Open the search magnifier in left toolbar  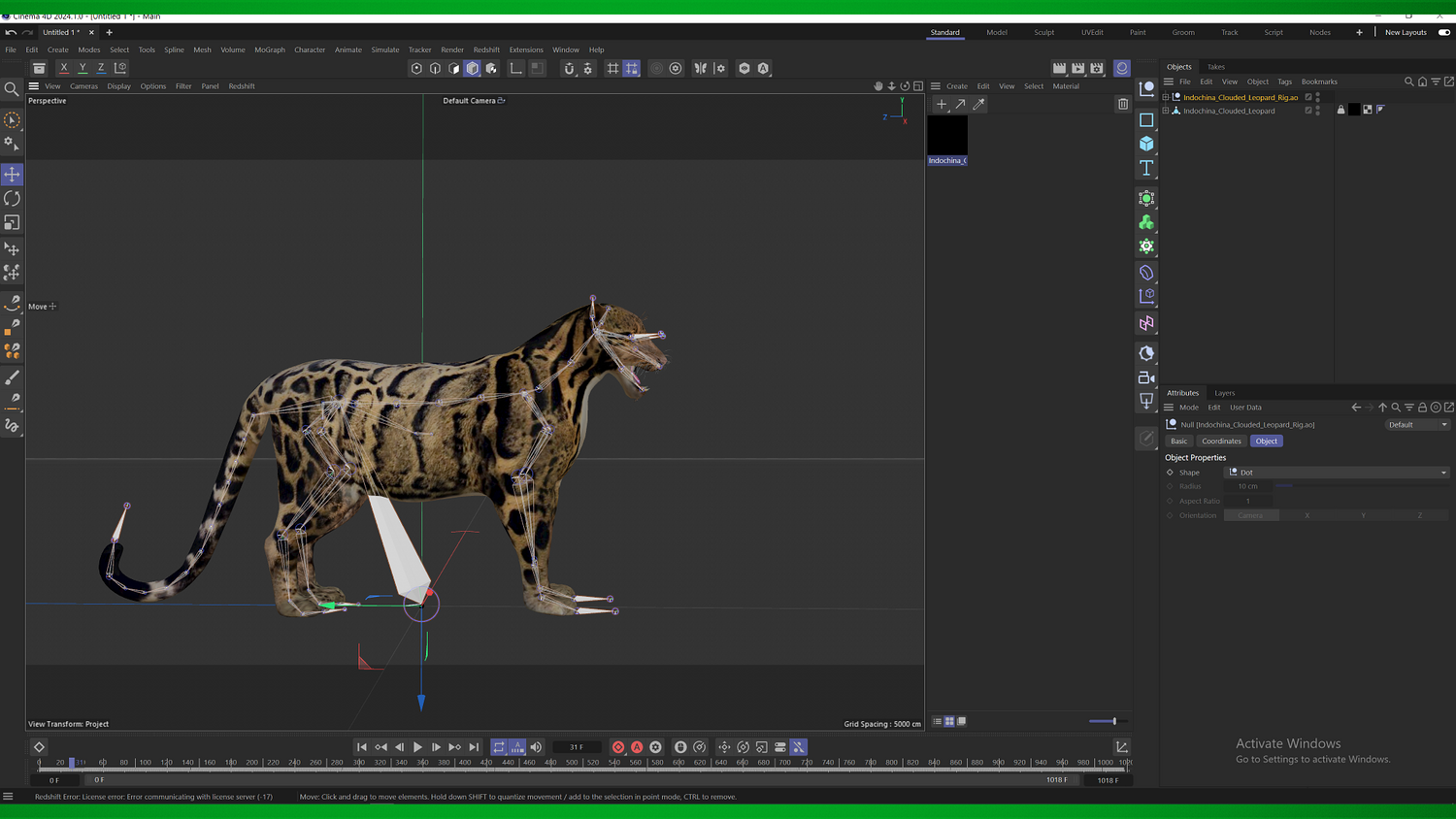(12, 89)
